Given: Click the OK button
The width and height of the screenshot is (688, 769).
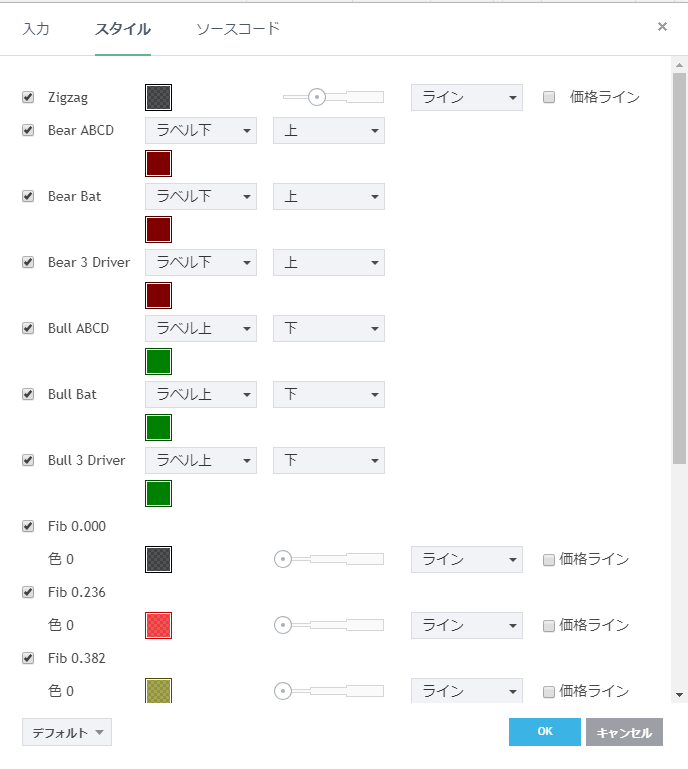Looking at the screenshot, I should 544,732.
